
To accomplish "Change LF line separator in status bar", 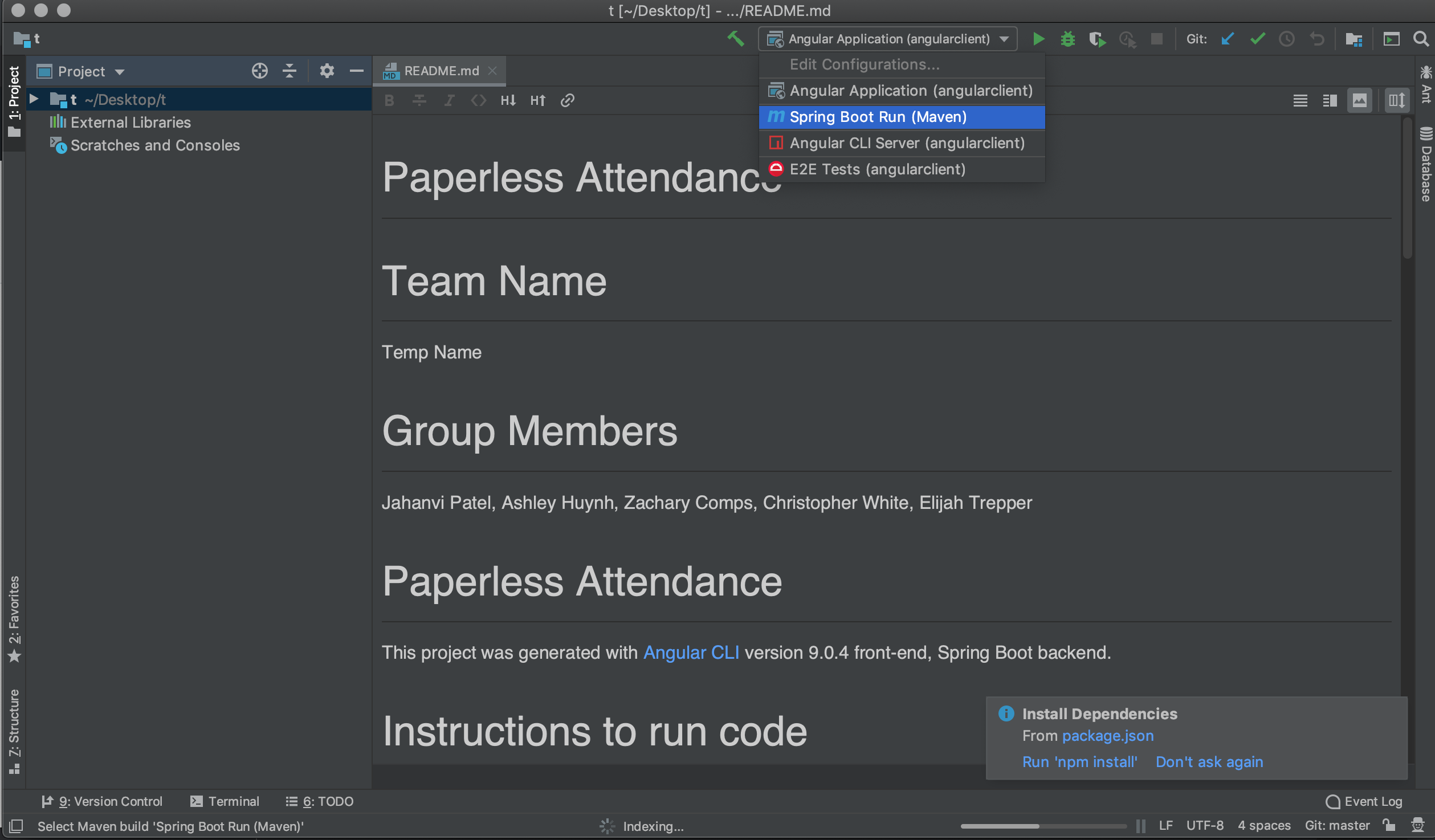I will point(1165,826).
